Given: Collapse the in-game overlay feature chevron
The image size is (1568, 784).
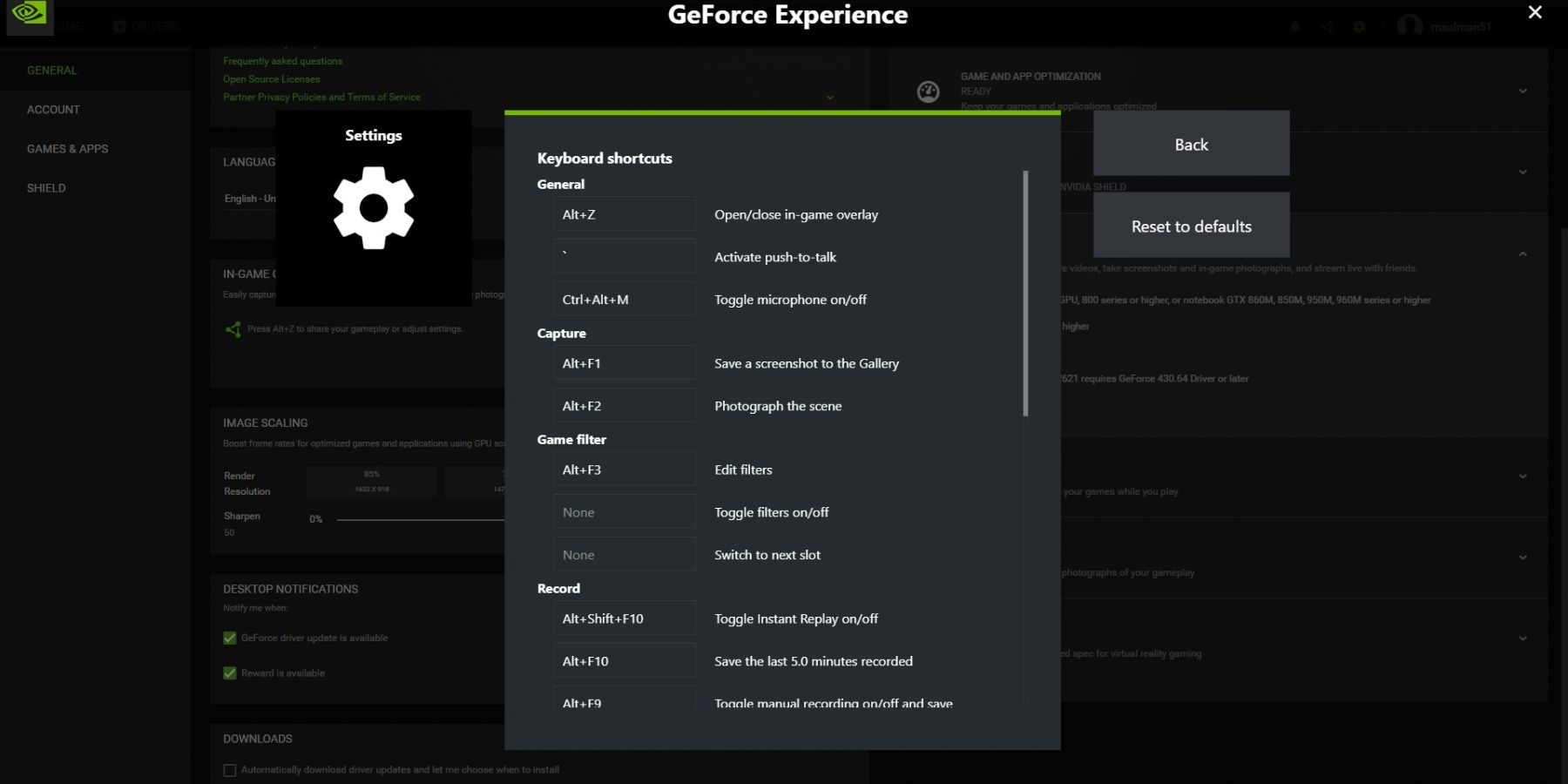Looking at the screenshot, I should point(1523,253).
